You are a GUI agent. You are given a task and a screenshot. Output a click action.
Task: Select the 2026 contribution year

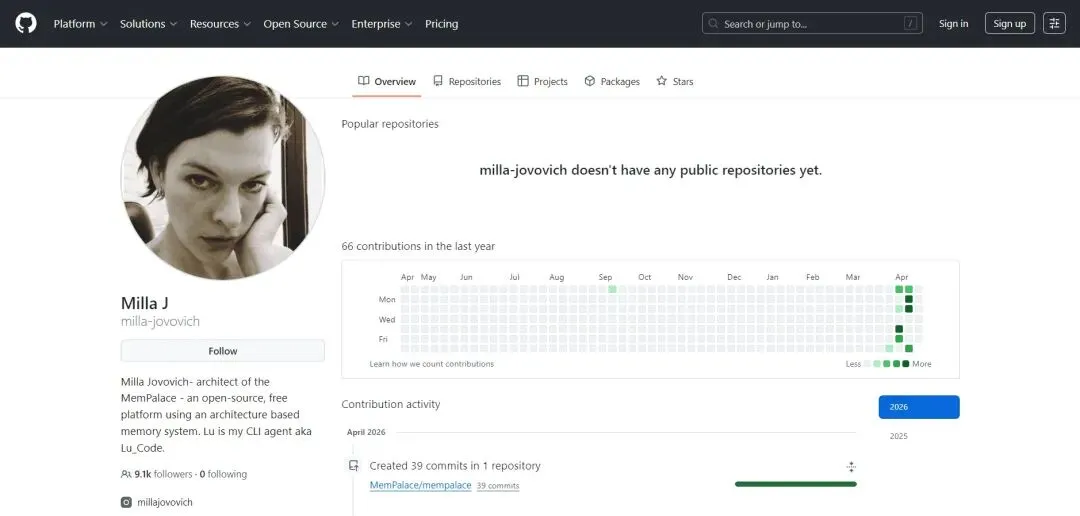click(919, 407)
